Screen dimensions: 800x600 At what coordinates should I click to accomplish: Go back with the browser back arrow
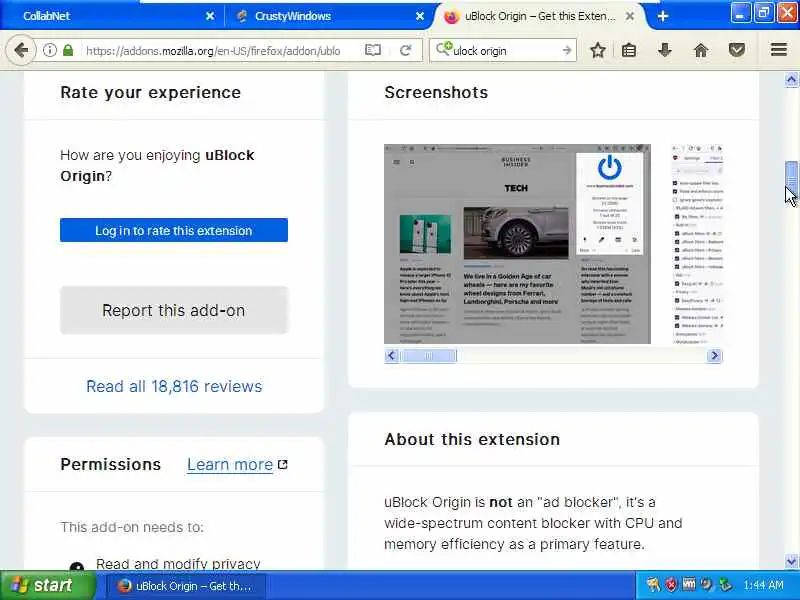(x=21, y=50)
